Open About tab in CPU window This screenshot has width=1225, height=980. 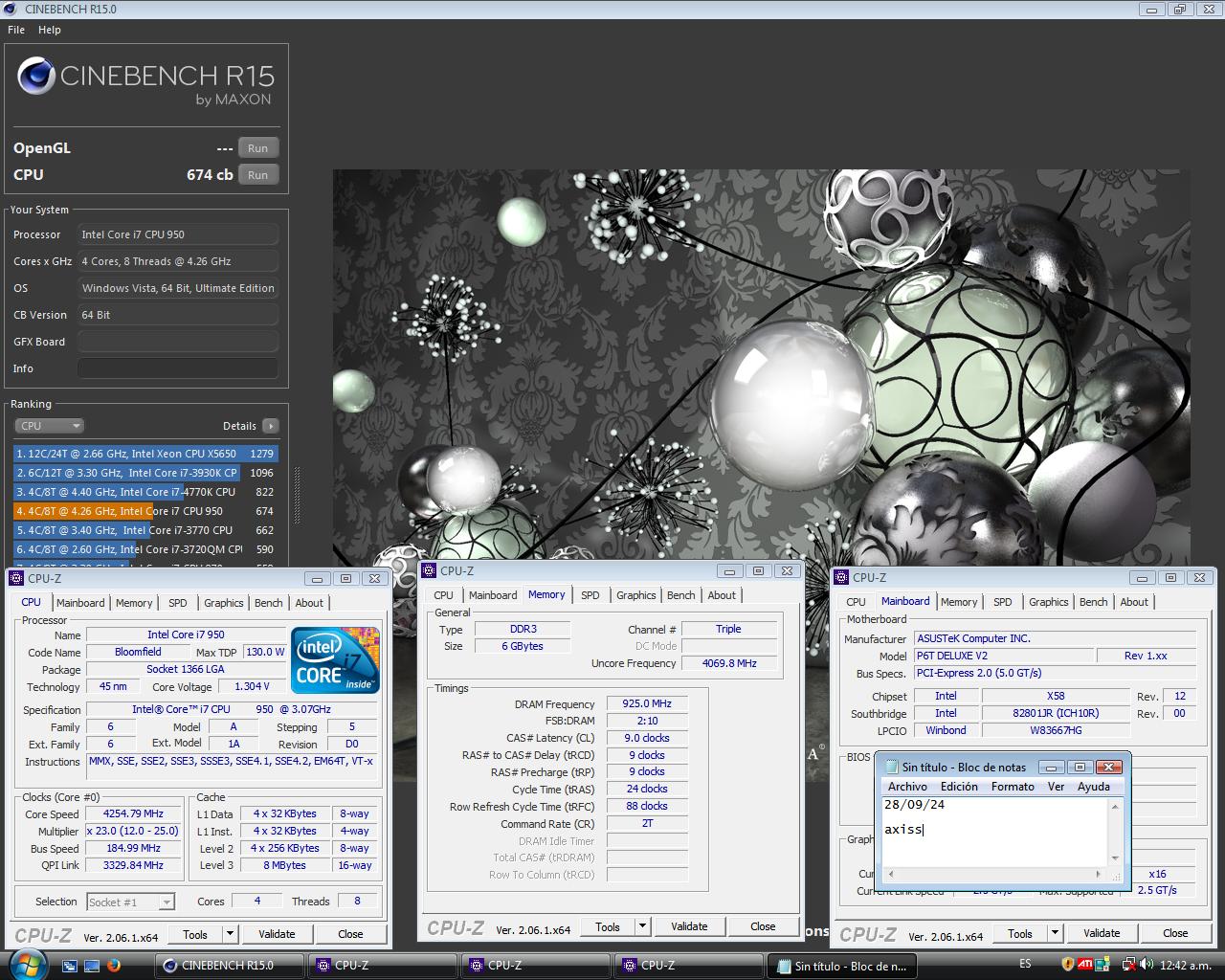(309, 603)
